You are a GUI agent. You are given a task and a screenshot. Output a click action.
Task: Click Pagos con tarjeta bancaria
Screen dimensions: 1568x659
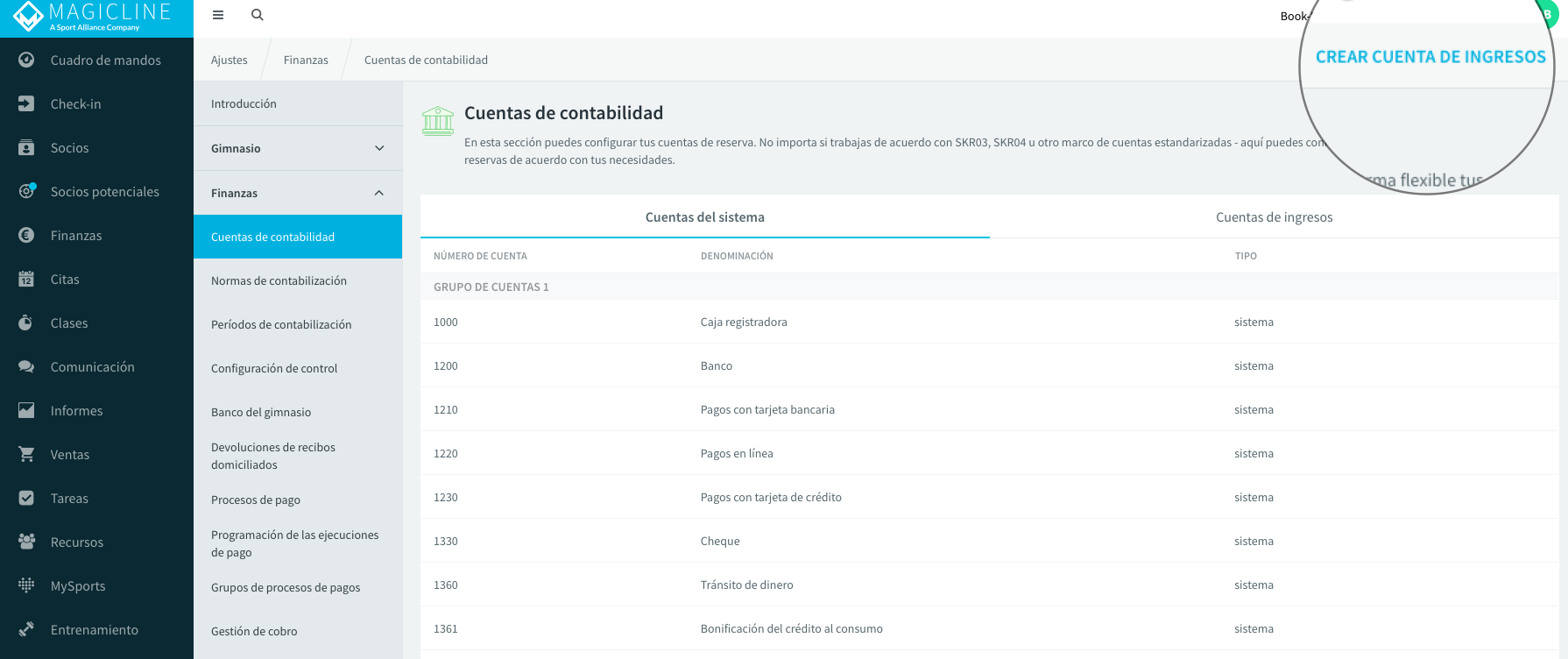click(x=767, y=409)
